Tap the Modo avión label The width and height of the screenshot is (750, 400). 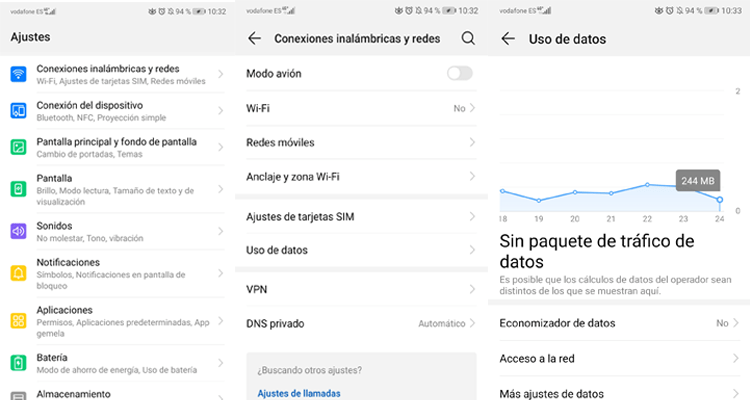pos(274,74)
